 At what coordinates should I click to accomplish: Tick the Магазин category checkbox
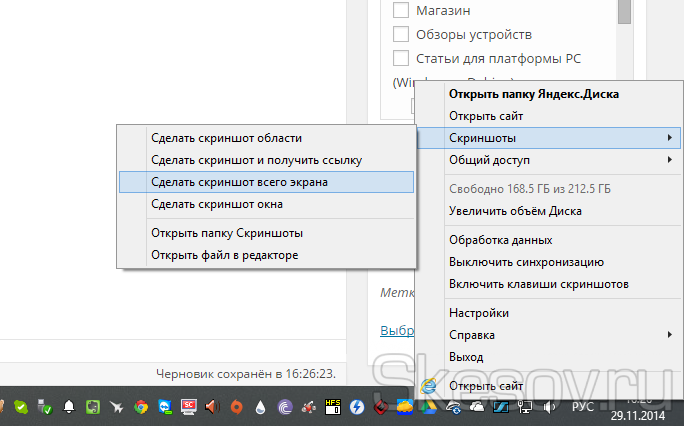pyautogui.click(x=401, y=11)
